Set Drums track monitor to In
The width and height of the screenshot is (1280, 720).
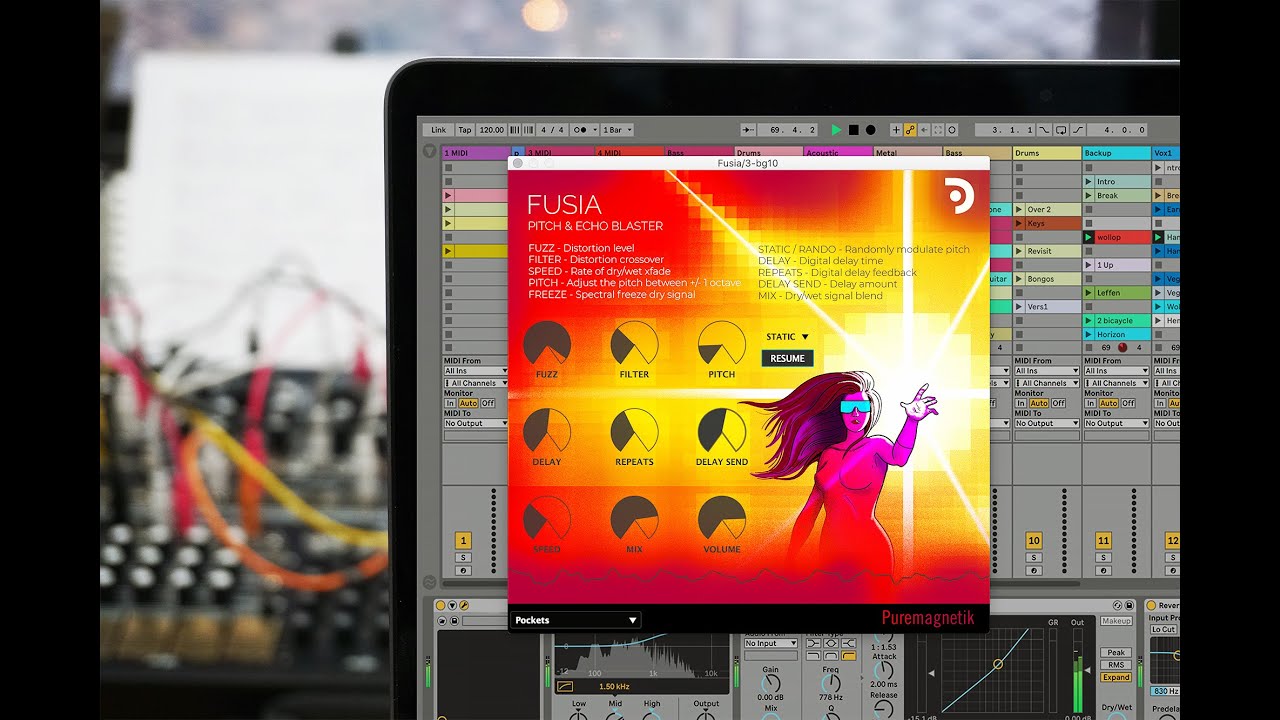click(x=1020, y=403)
